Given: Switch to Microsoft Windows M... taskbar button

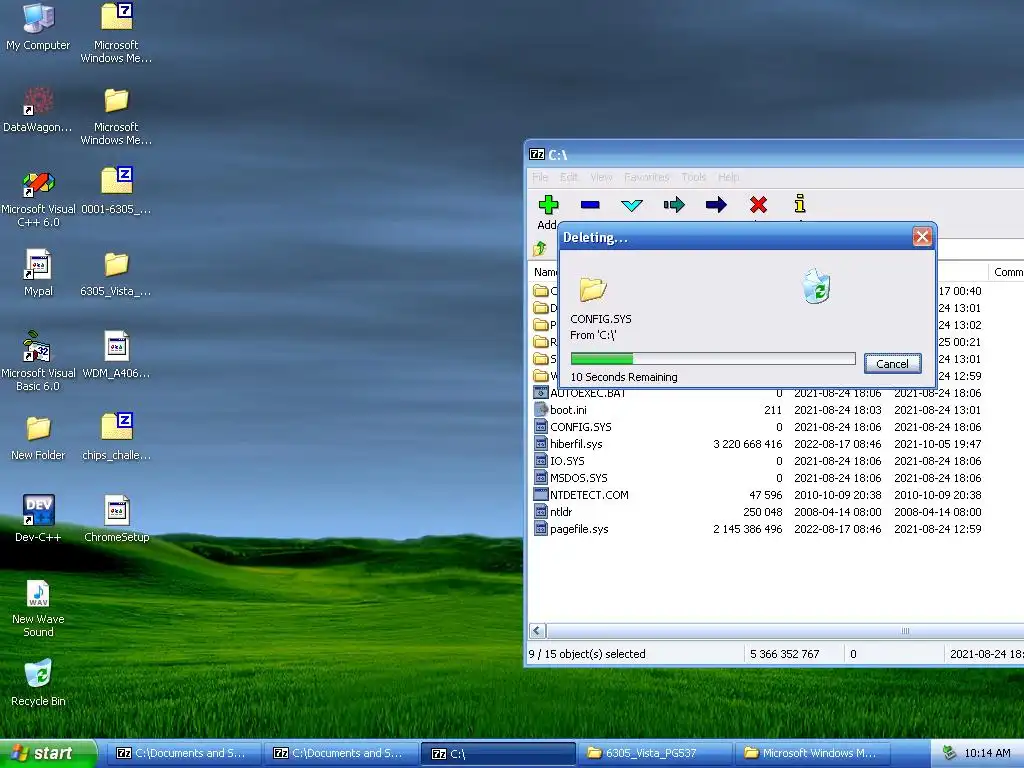Looking at the screenshot, I should tap(812, 753).
